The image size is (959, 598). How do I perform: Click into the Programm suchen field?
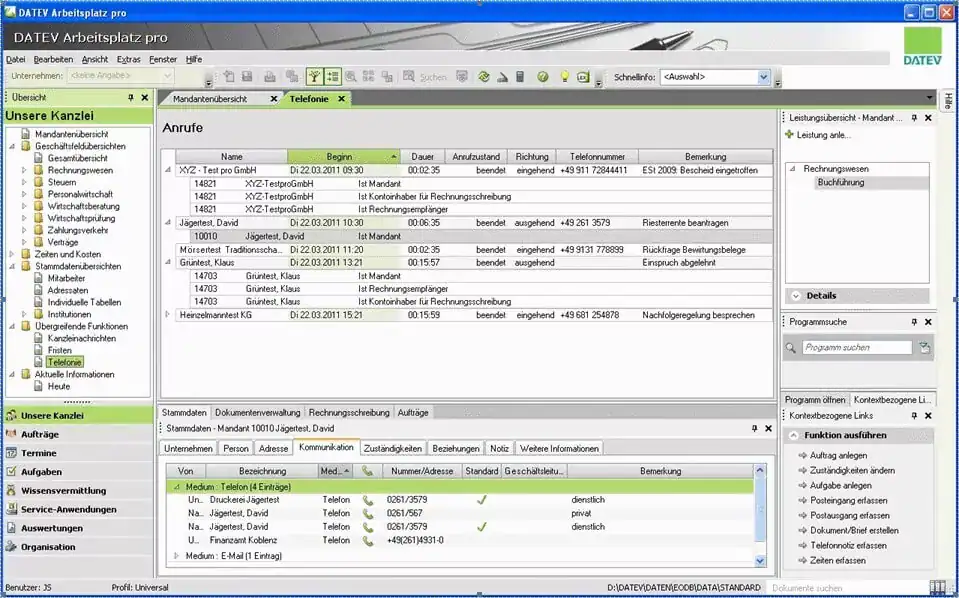pos(857,347)
